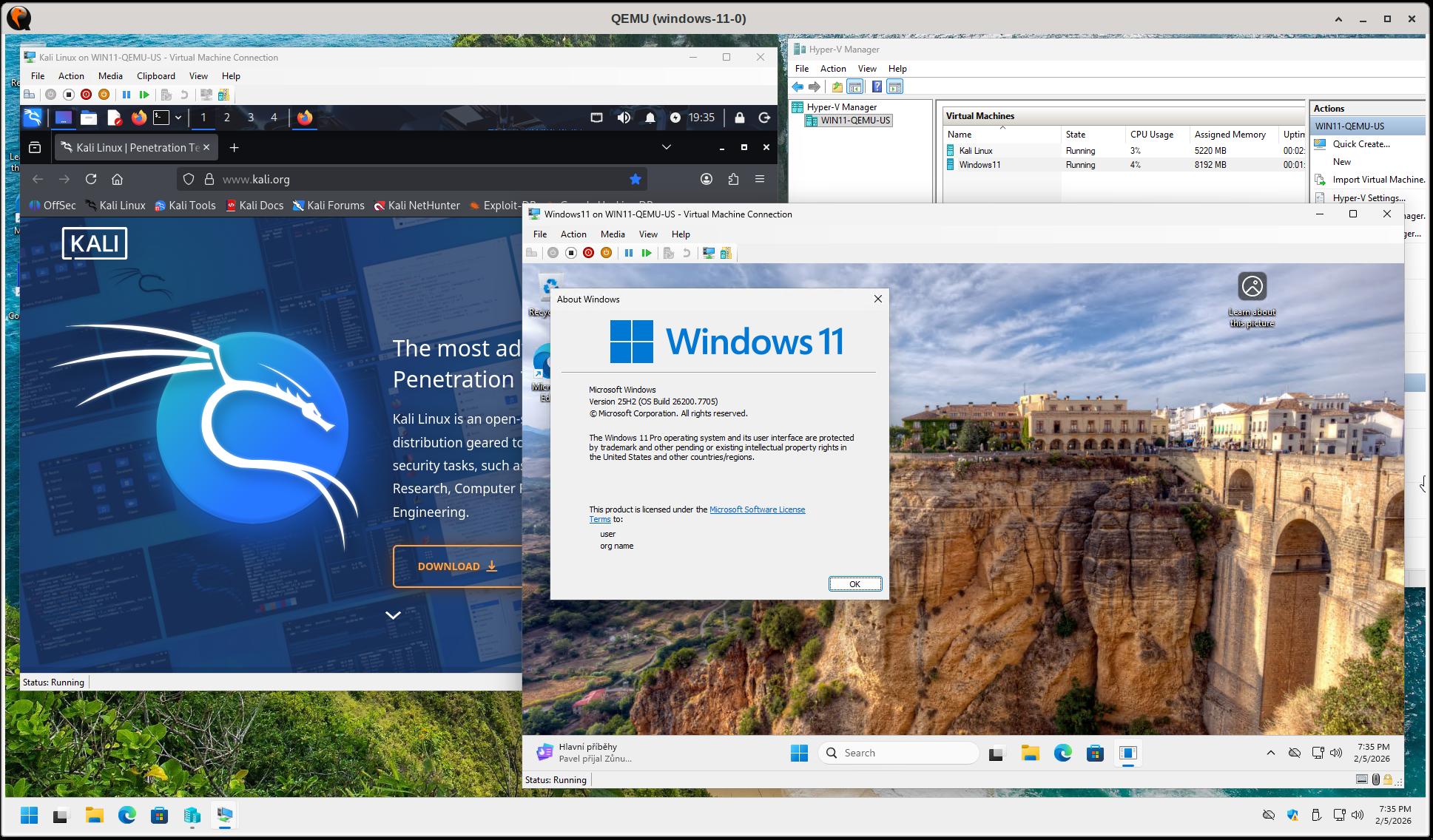Image resolution: width=1433 pixels, height=840 pixels.
Task: Reload the kali.org page with refresh icon
Action: pos(91,179)
